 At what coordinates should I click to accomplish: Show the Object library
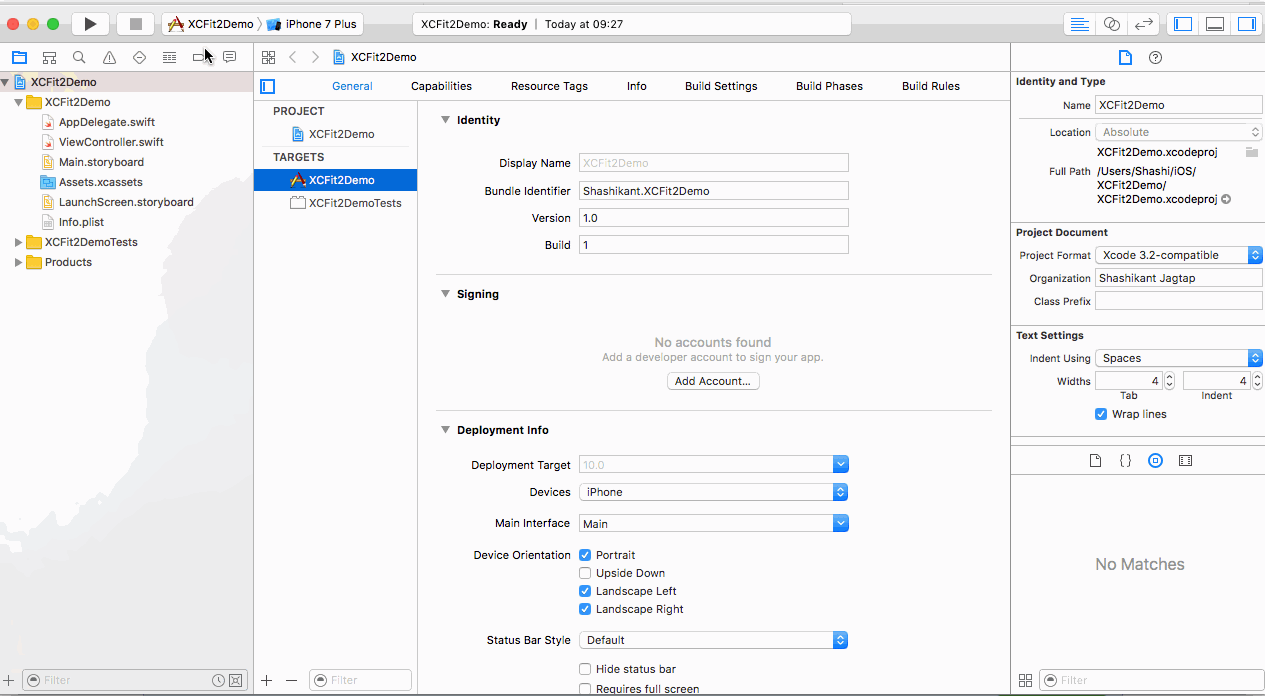point(1155,461)
